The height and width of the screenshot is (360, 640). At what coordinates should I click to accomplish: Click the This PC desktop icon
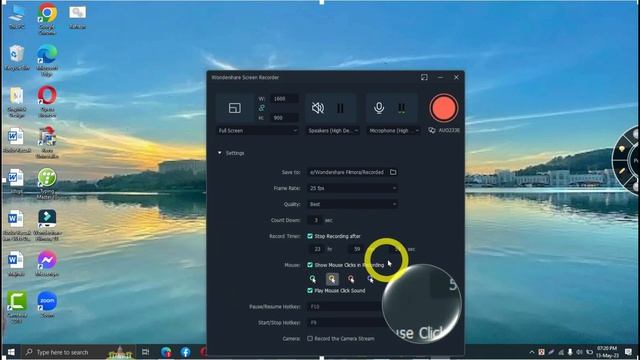pos(16,16)
